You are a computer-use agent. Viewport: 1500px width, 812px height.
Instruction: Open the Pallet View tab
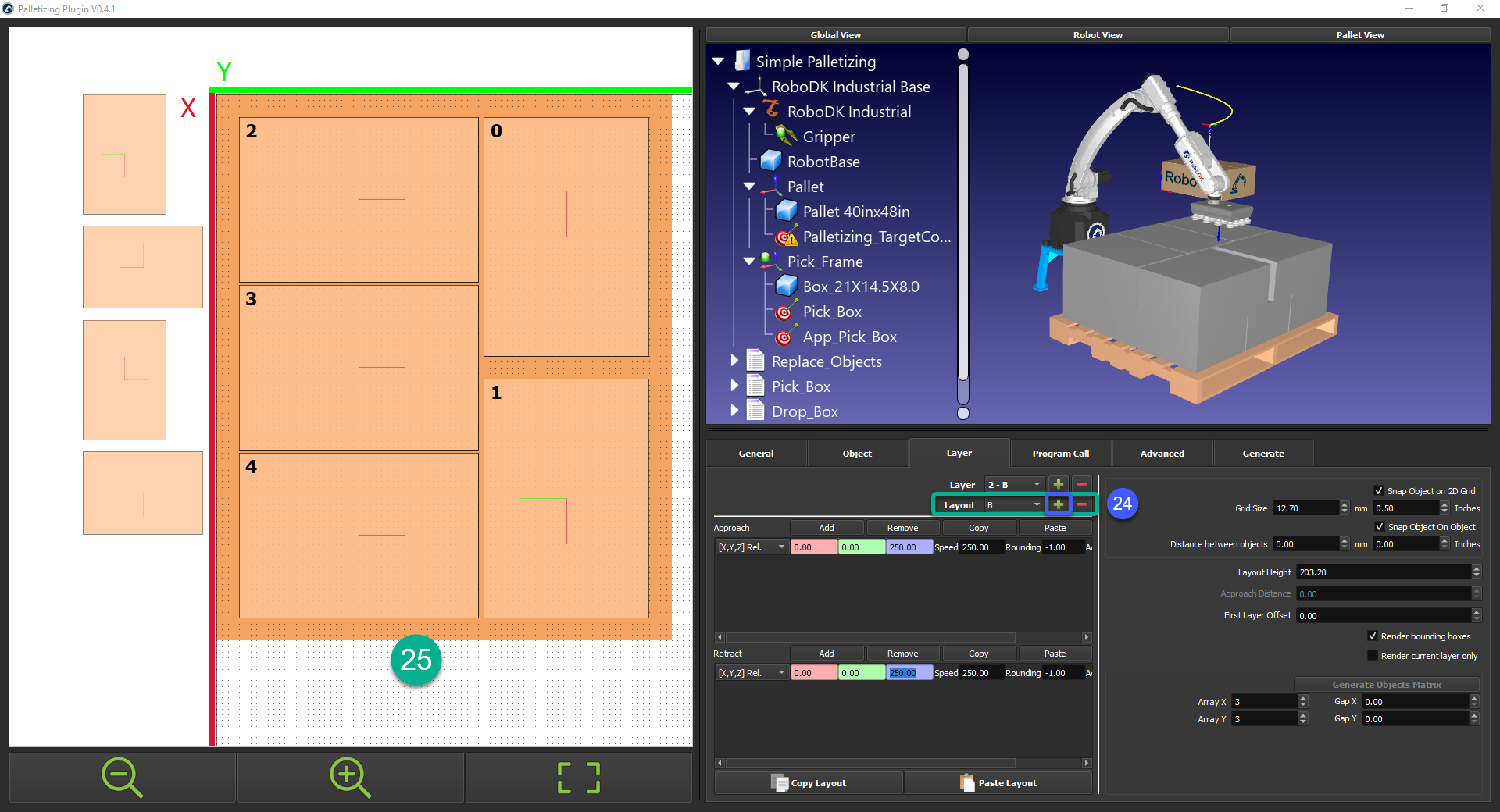coord(1359,34)
